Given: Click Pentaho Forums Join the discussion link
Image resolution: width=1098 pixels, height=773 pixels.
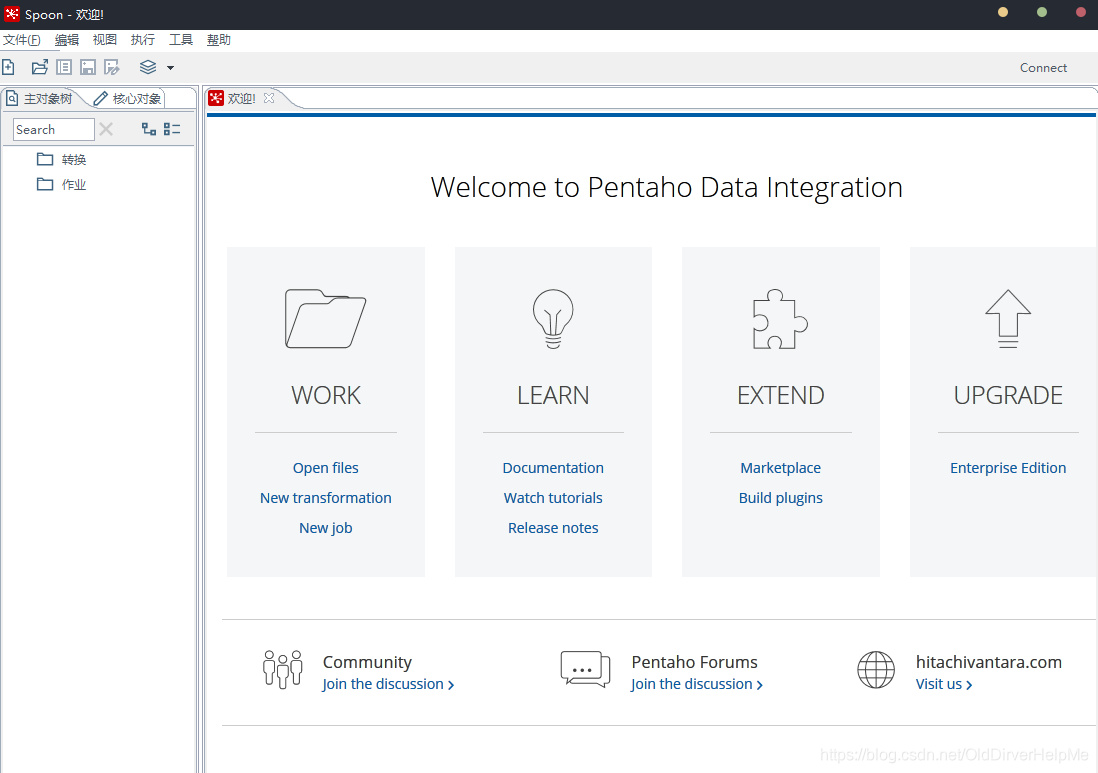Looking at the screenshot, I should click(697, 684).
